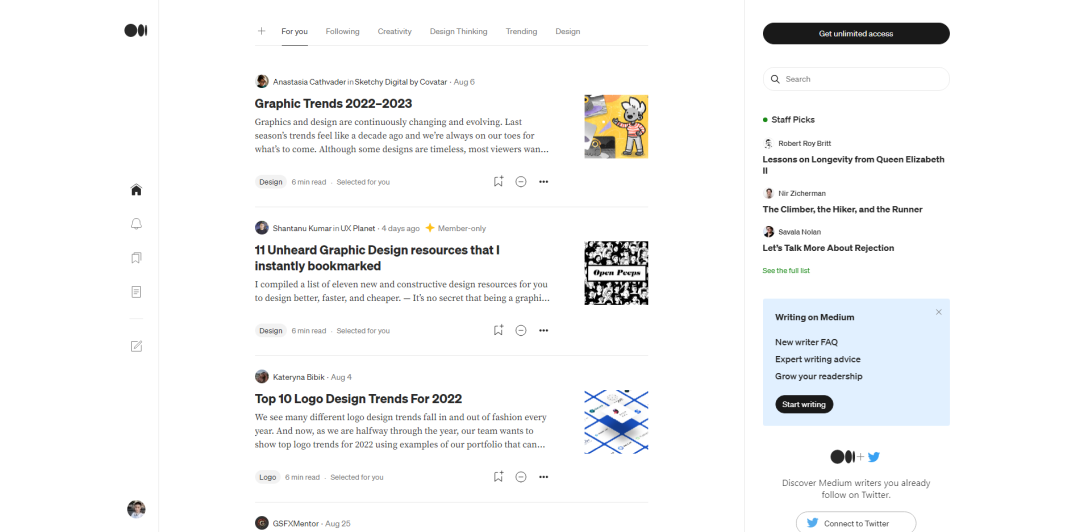Viewport: 1080px width, 532px height.
Task: Click the Medium logo in the sidebar
Action: [136, 30]
